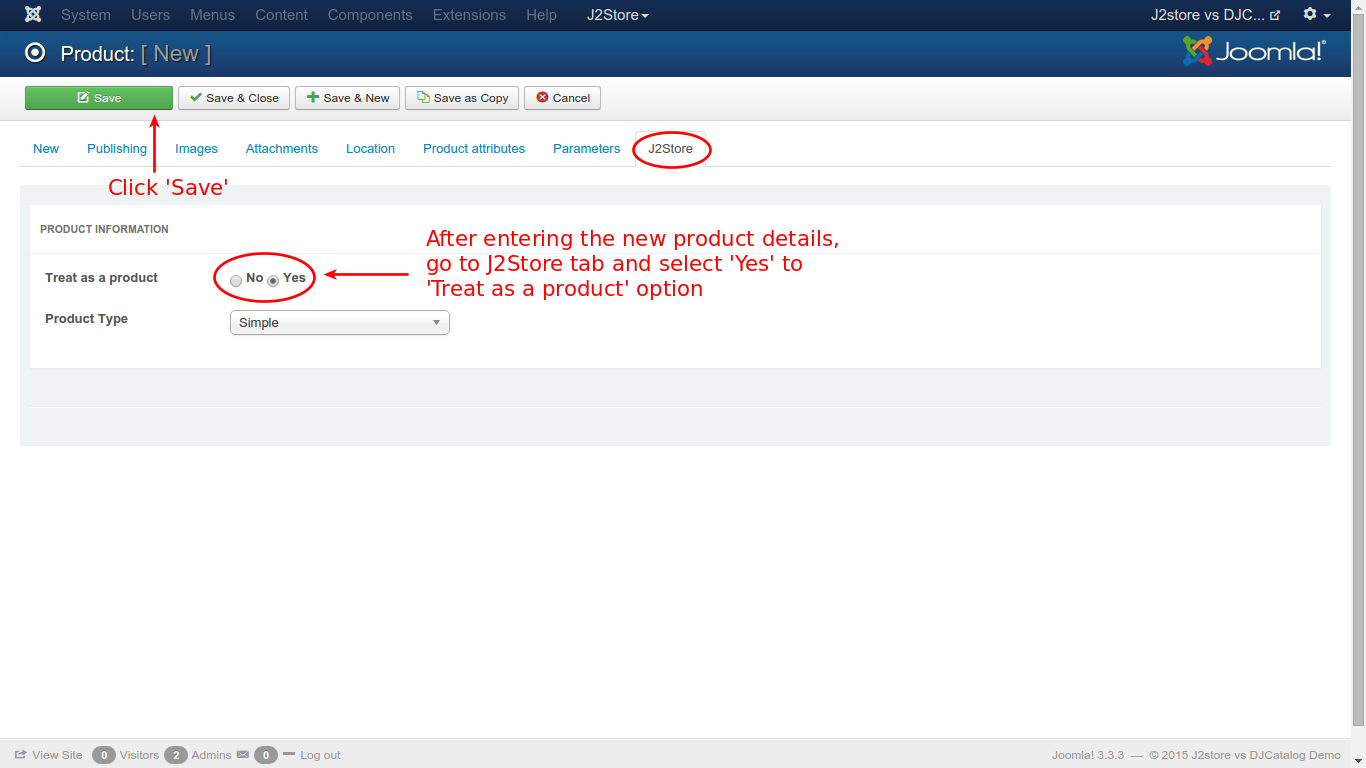Viewport: 1366px width, 768px height.
Task: Open the Extensions menu
Action: click(x=469, y=15)
